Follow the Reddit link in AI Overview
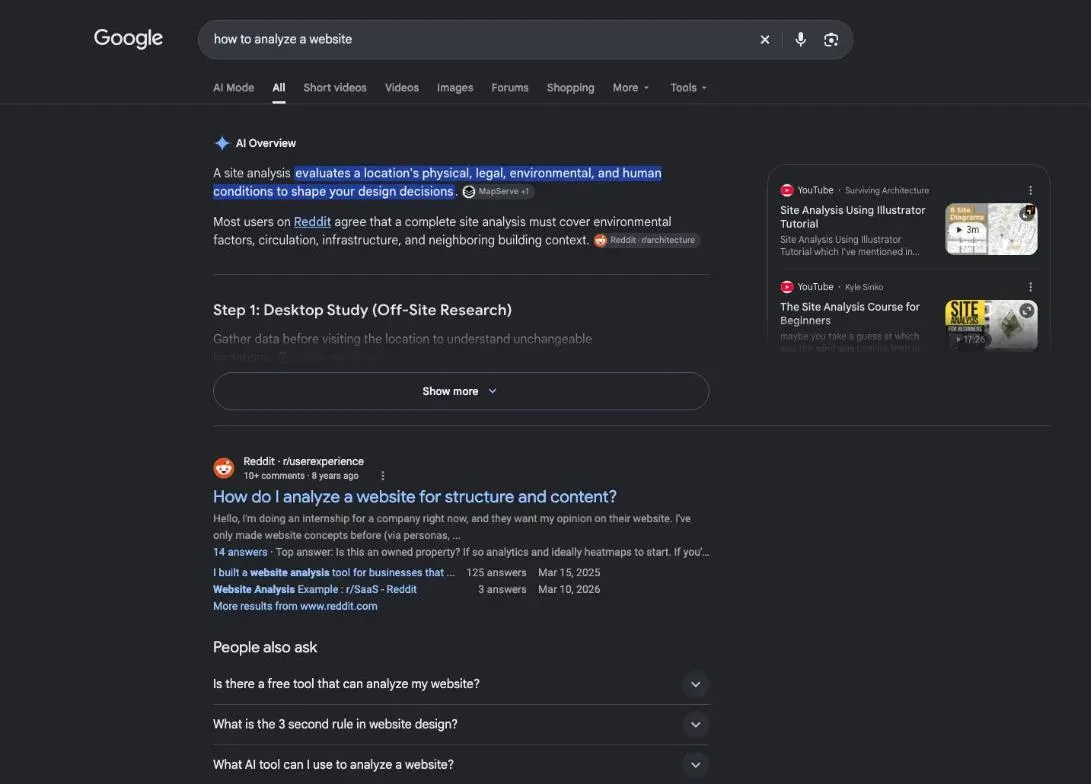The image size is (1091, 784). pyautogui.click(x=312, y=222)
